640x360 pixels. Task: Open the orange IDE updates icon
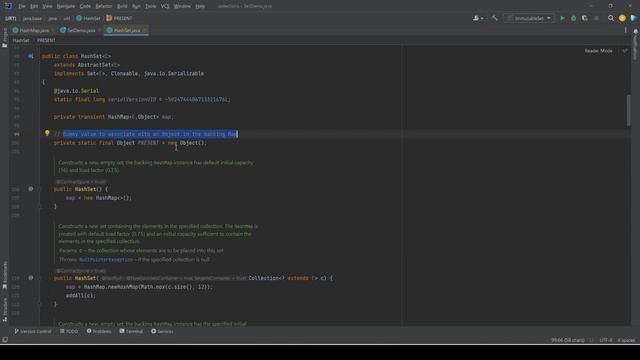coord(622,18)
